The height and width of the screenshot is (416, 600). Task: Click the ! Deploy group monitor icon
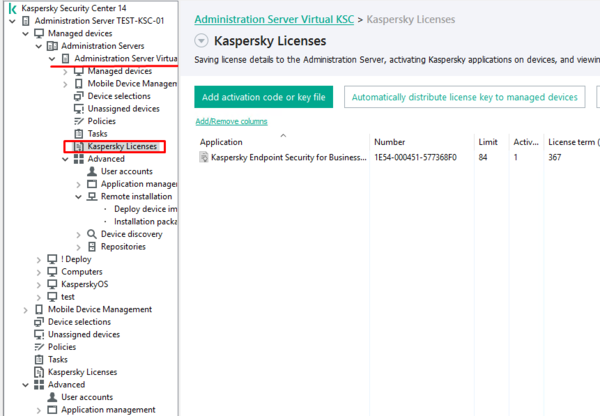[52, 259]
